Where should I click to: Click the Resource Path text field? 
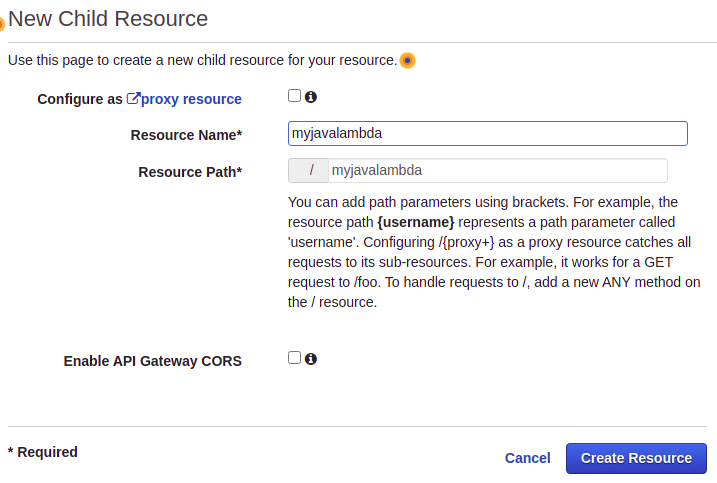(x=497, y=170)
